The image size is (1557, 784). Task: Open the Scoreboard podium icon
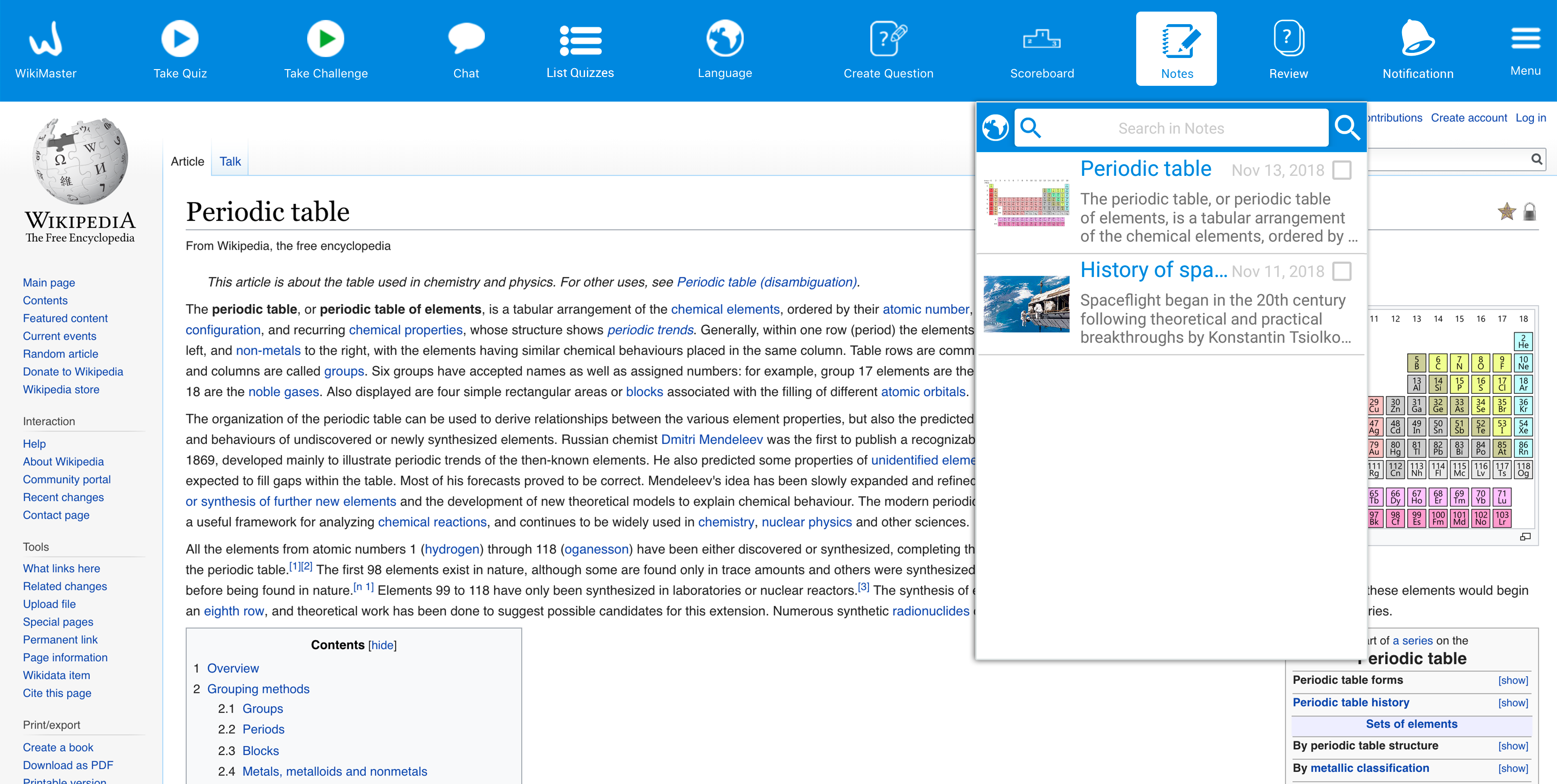[1042, 40]
